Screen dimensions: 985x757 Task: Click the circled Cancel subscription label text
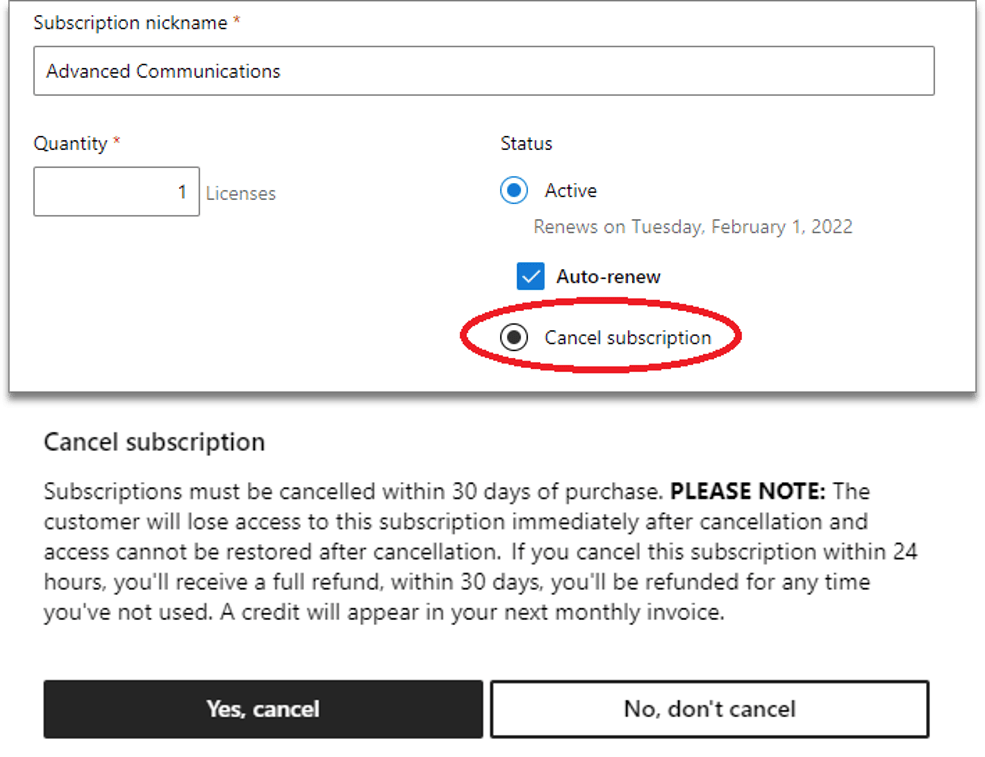click(x=627, y=338)
